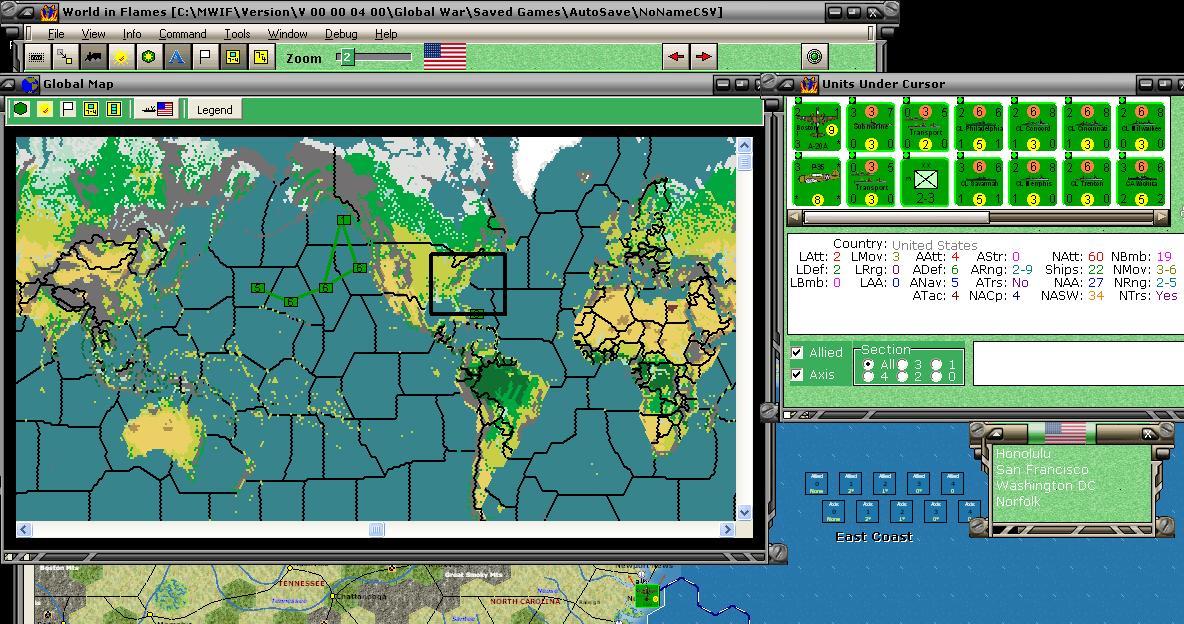Image resolution: width=1184 pixels, height=624 pixels.
Task: Click the green hexagon icon in Global Map toolbar
Action: 21,109
